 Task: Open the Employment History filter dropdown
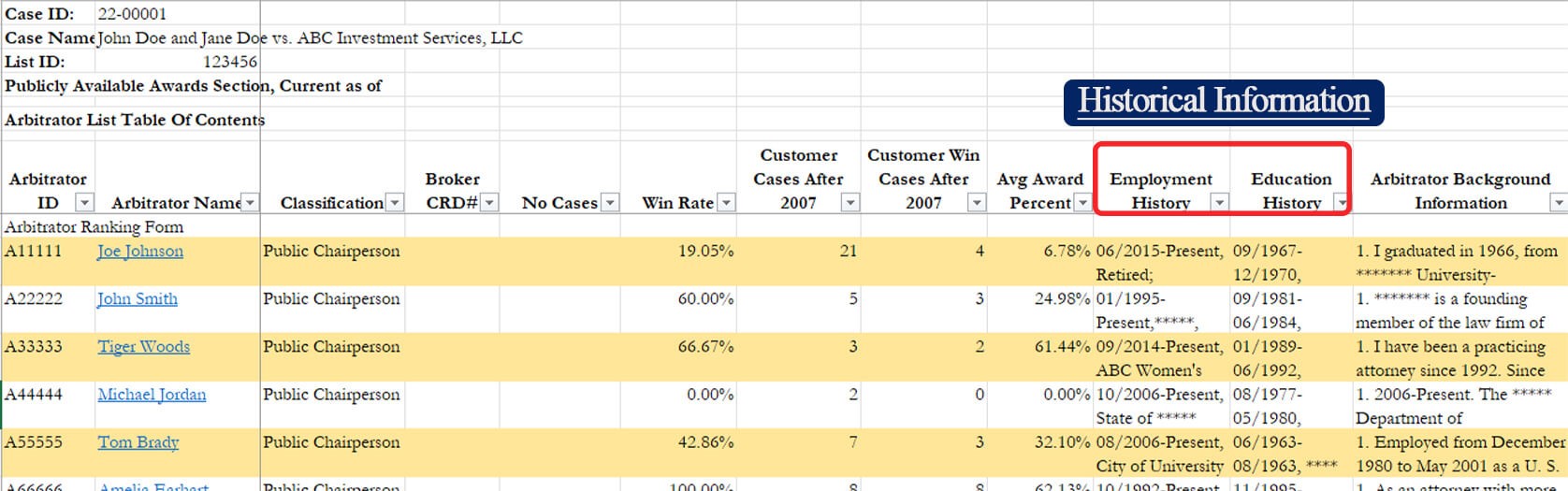1219,203
